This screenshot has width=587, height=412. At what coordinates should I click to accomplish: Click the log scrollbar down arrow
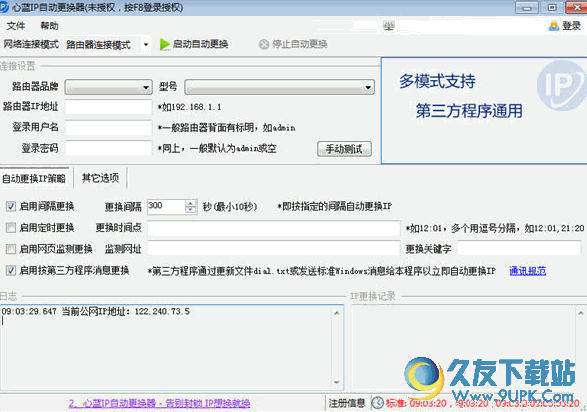click(x=337, y=382)
